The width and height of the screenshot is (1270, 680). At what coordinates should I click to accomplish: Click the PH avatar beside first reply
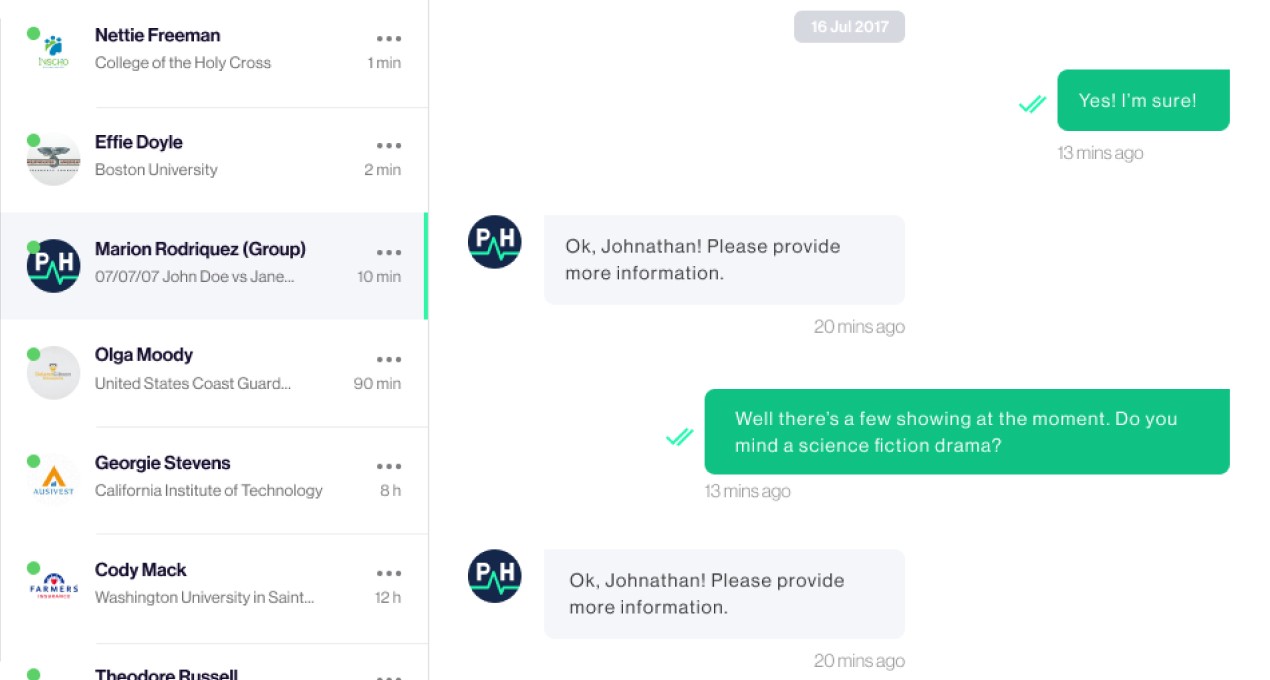click(495, 242)
